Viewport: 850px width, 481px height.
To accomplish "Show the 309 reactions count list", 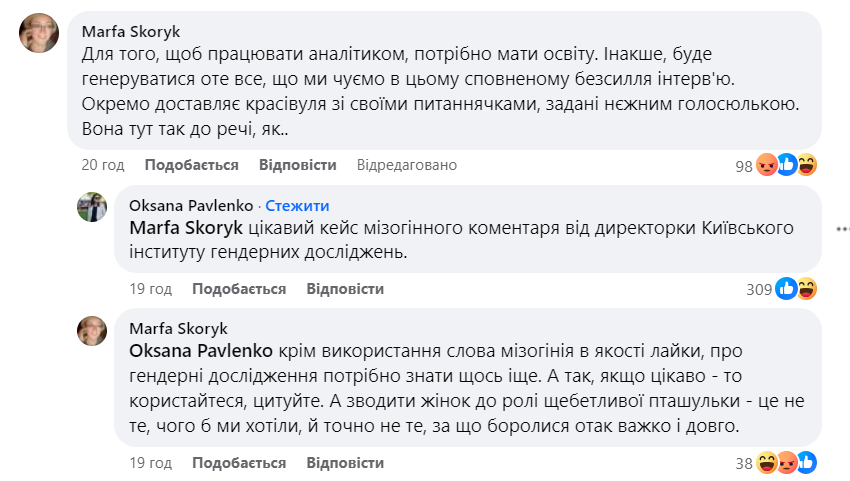I will [759, 290].
